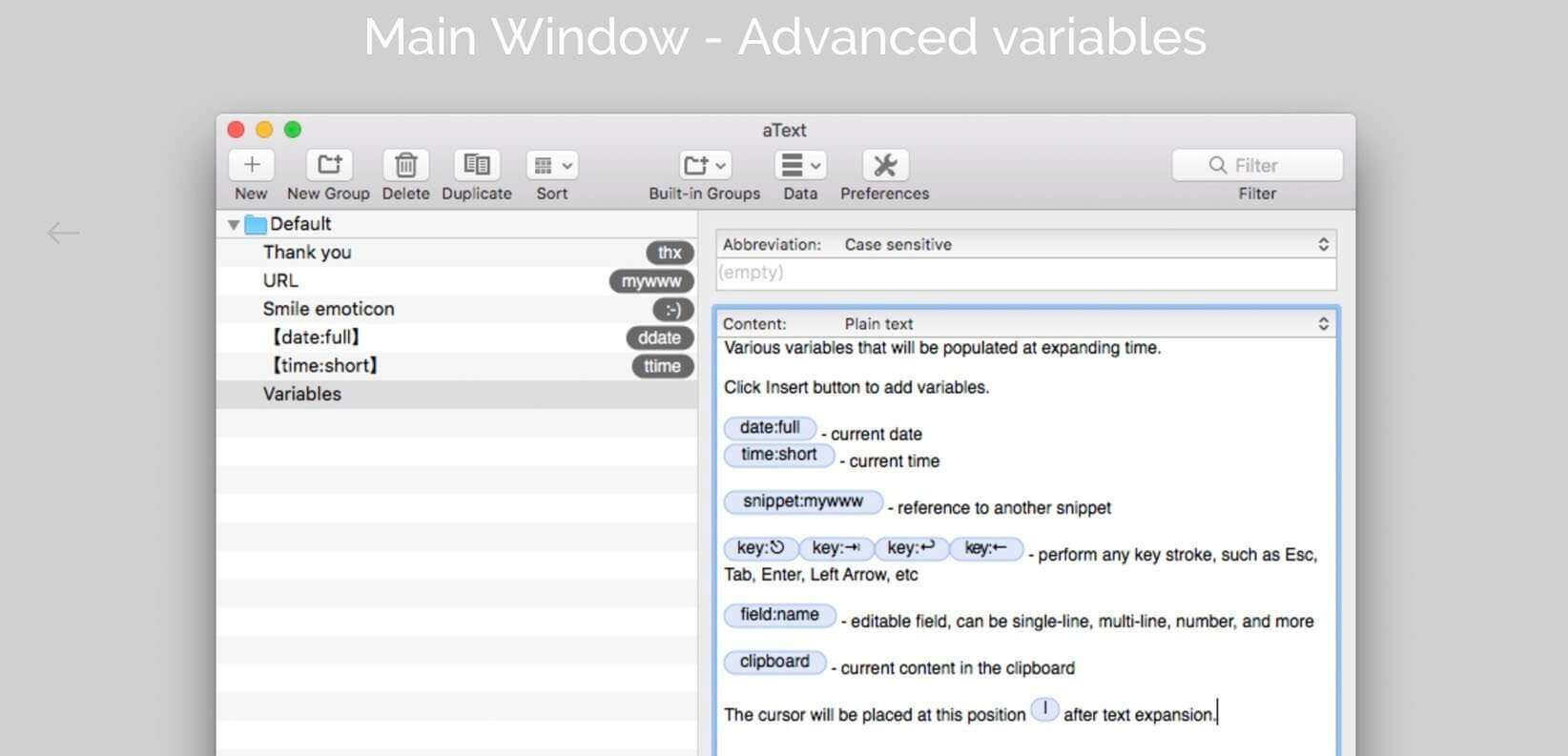
Task: Duplicate the selected snippet
Action: click(477, 165)
